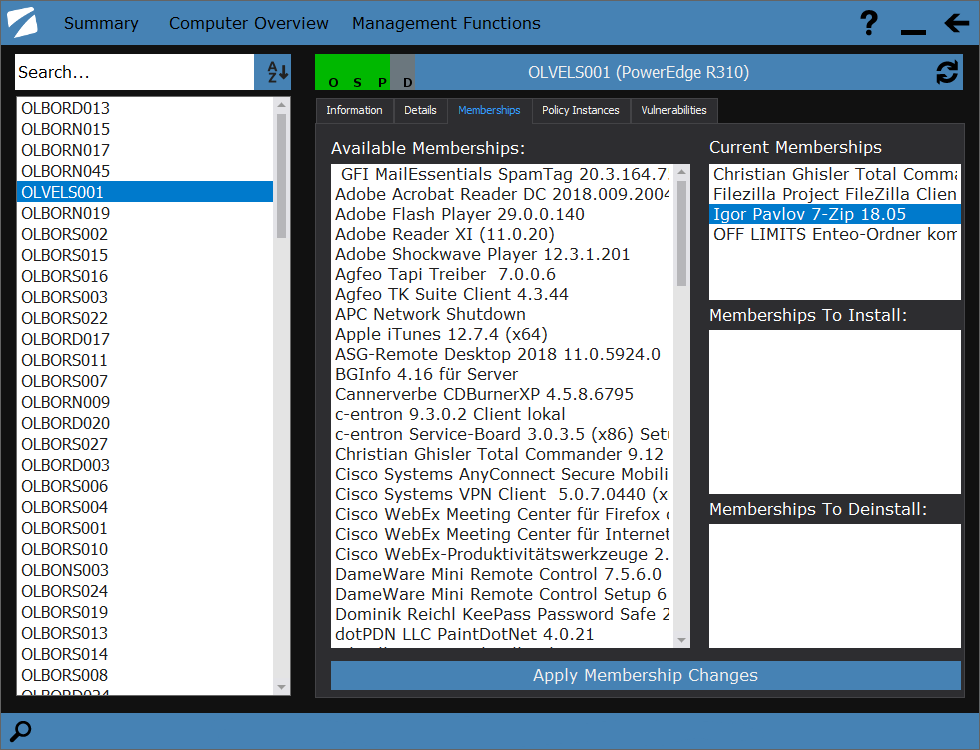Toggle alphabetical sort of computer list
This screenshot has height=750, width=980.
point(272,72)
